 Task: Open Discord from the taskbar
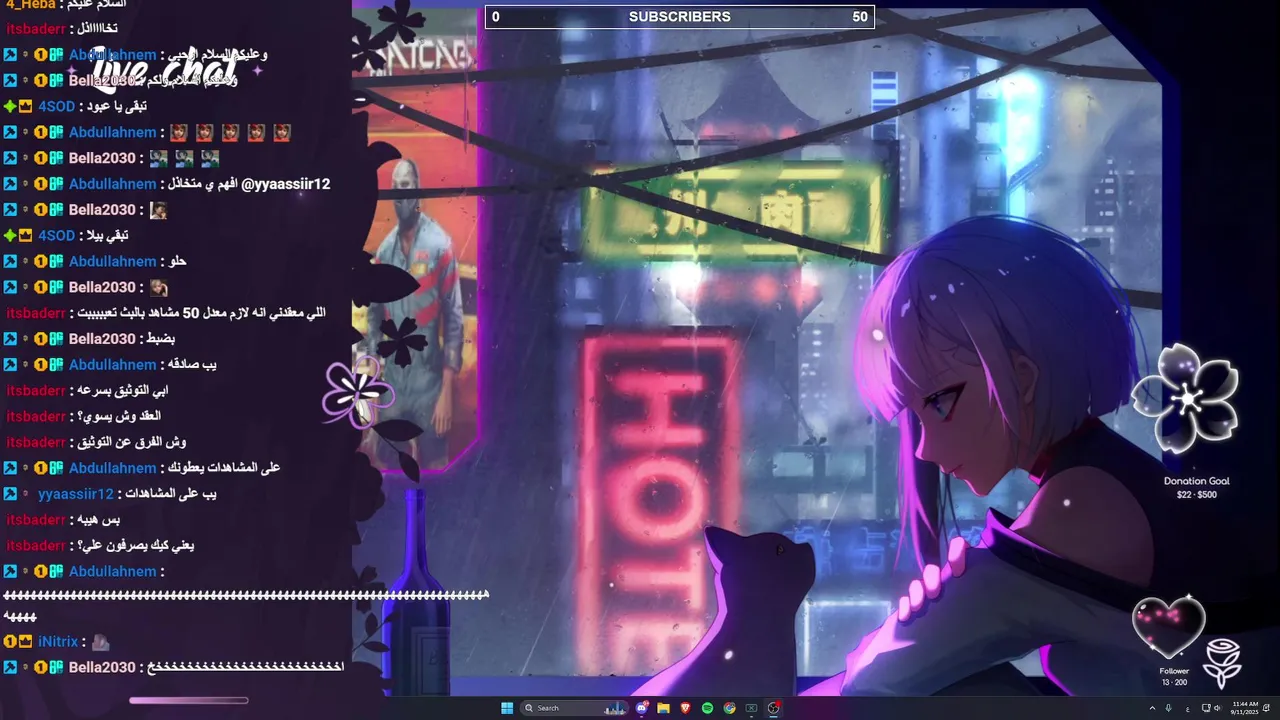pos(642,708)
